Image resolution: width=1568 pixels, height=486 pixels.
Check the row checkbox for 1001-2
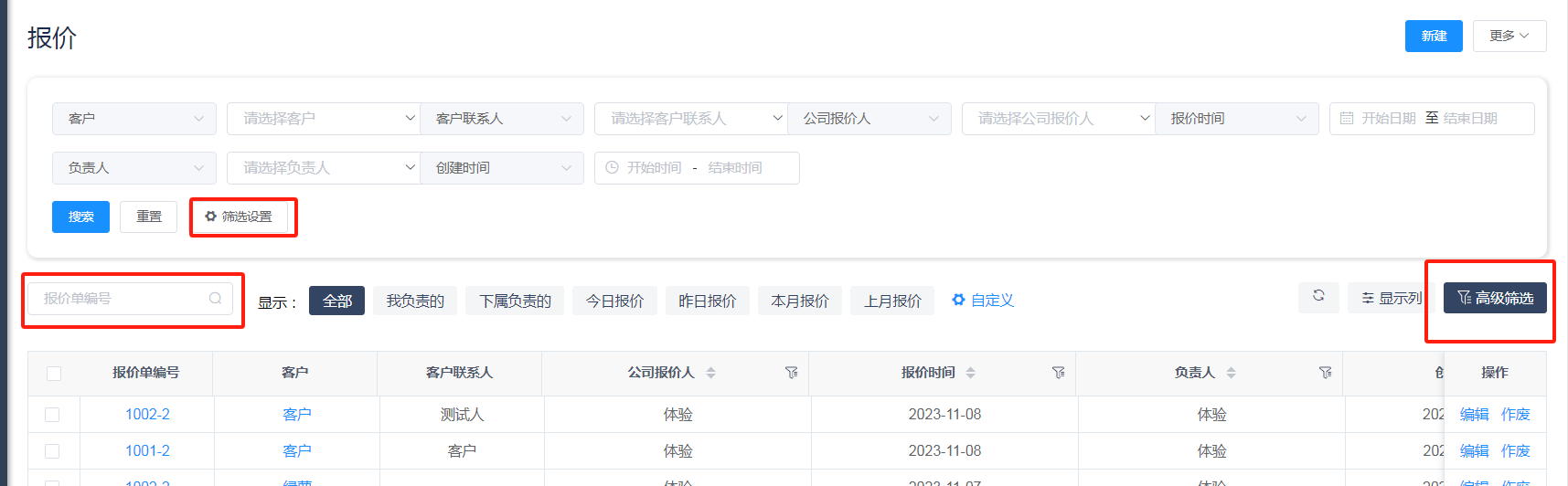point(52,451)
